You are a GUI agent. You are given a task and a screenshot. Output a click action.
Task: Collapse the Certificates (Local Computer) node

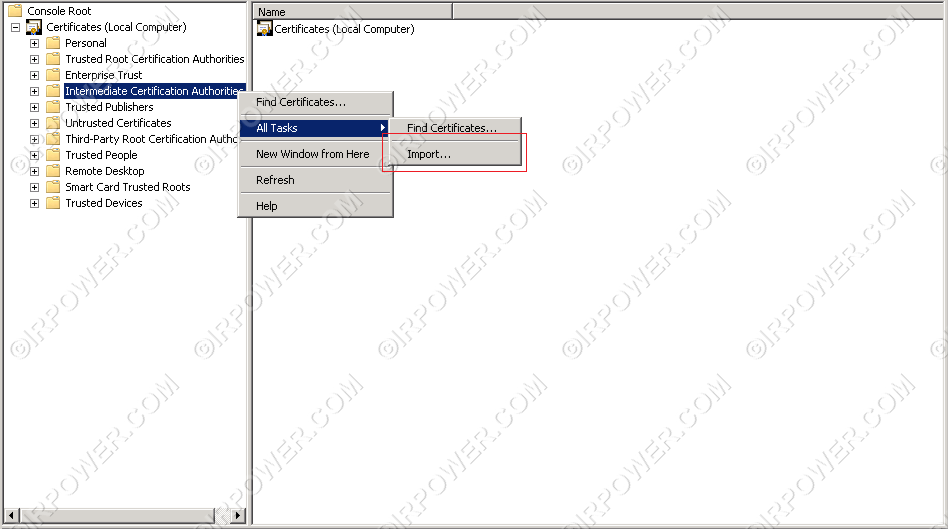click(x=16, y=27)
